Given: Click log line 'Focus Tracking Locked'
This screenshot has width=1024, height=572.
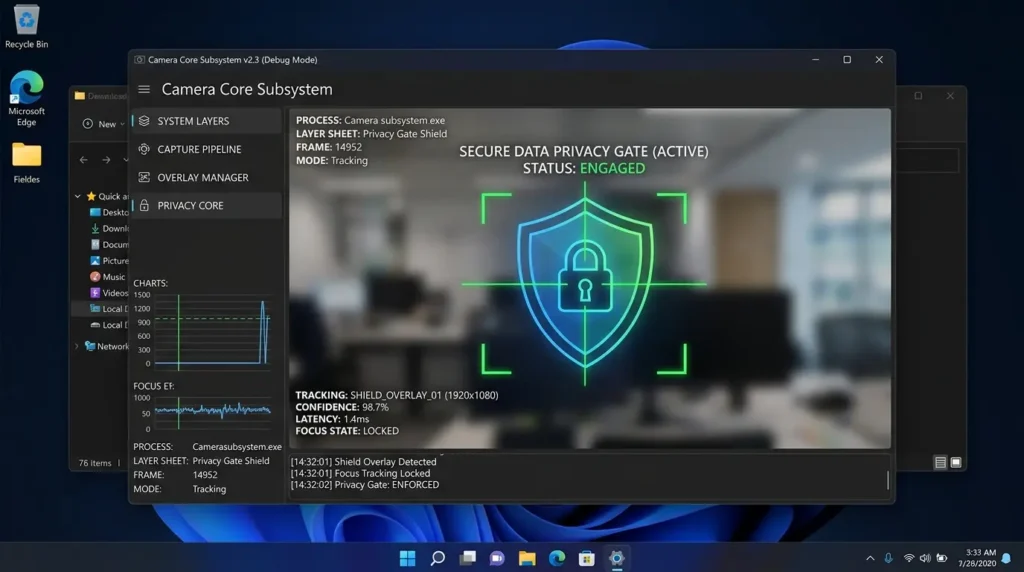Looking at the screenshot, I should coord(360,473).
